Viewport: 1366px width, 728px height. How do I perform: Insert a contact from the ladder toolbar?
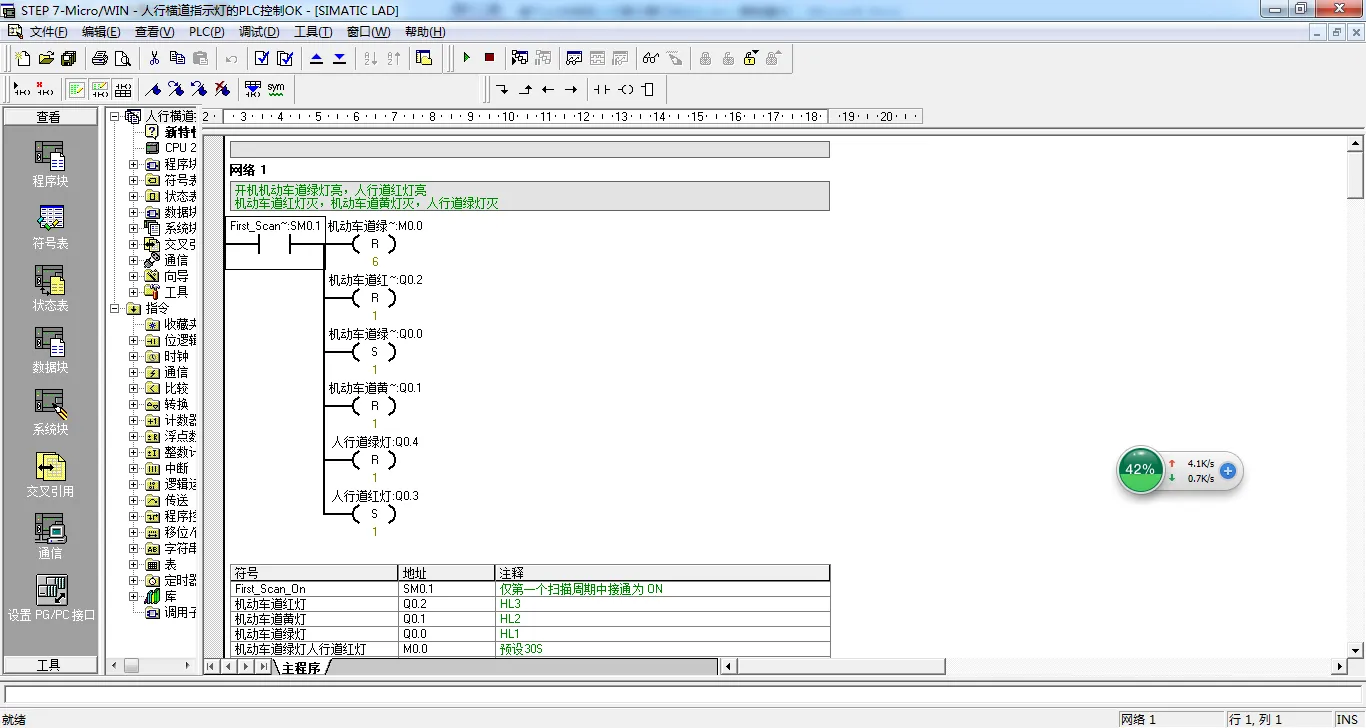click(x=601, y=89)
